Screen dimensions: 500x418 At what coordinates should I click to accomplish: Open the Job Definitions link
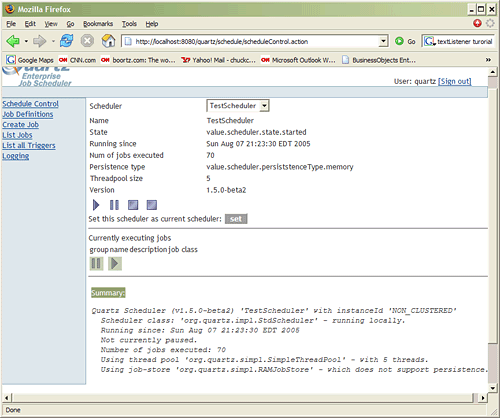point(28,114)
